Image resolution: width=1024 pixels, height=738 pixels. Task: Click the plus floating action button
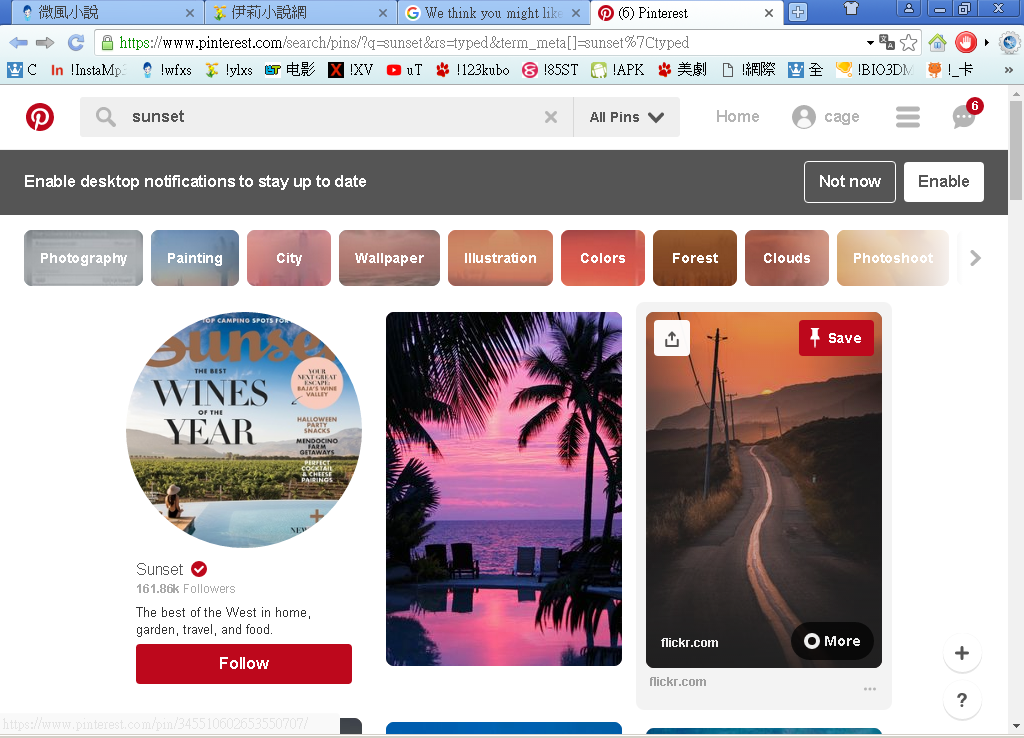(962, 653)
